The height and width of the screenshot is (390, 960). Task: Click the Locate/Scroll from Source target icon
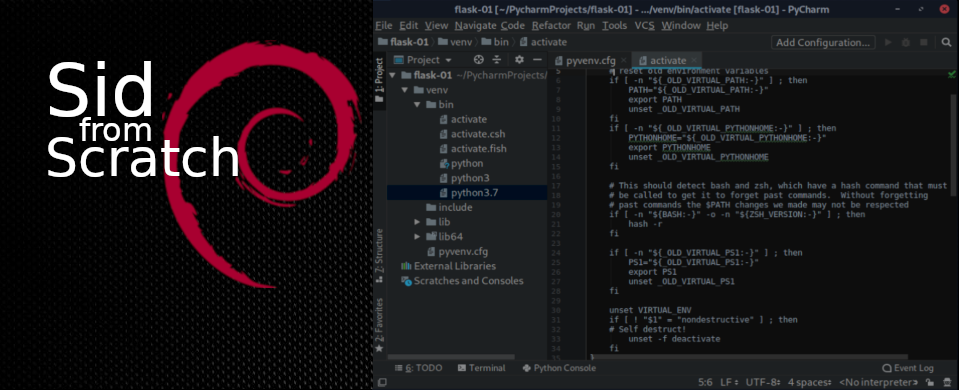point(479,60)
